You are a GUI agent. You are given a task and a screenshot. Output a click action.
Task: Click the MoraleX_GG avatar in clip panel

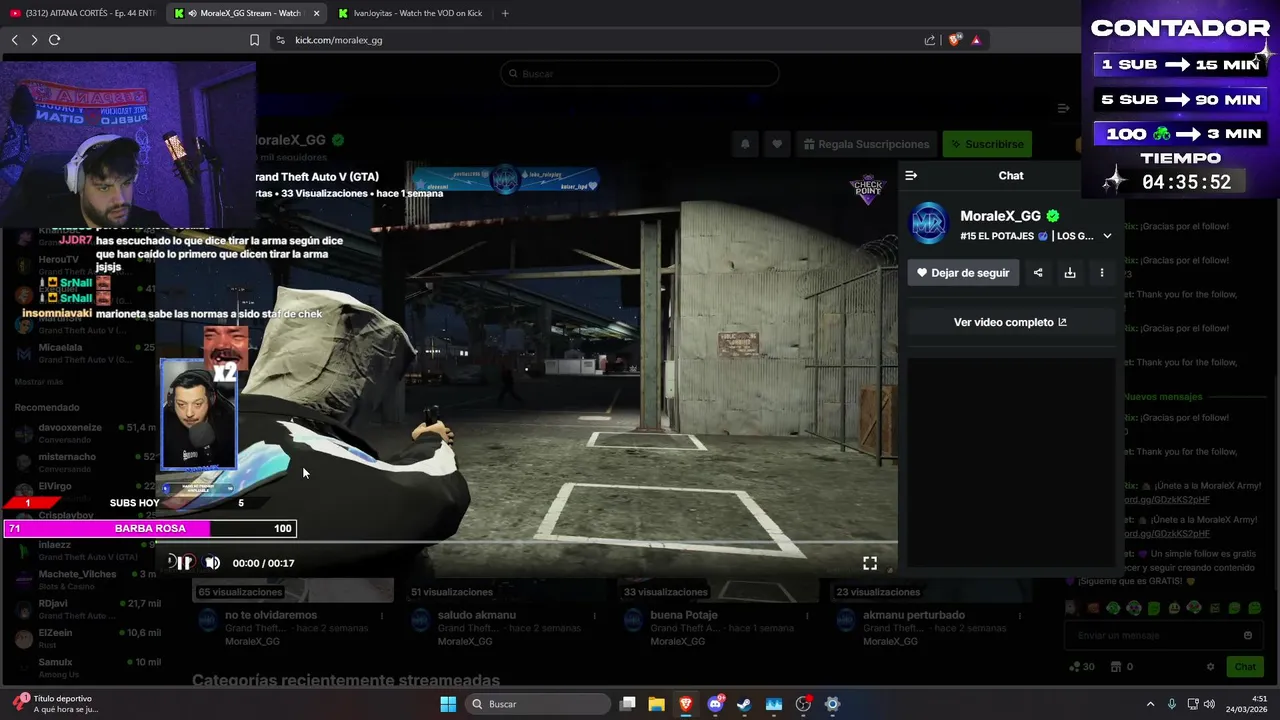(x=929, y=223)
